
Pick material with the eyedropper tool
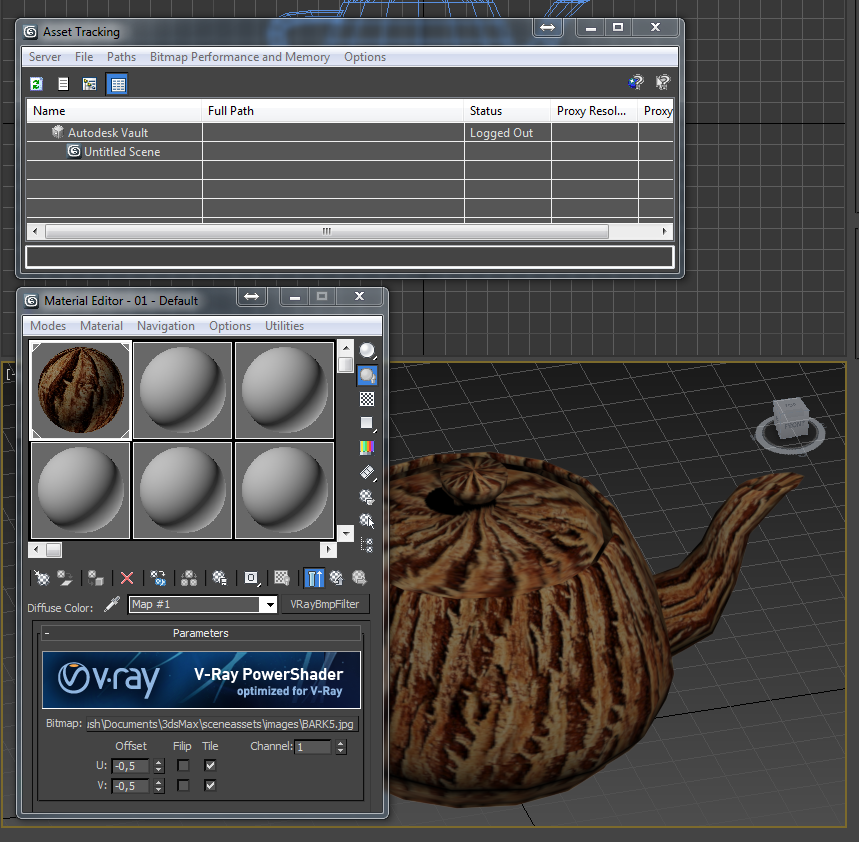(112, 605)
